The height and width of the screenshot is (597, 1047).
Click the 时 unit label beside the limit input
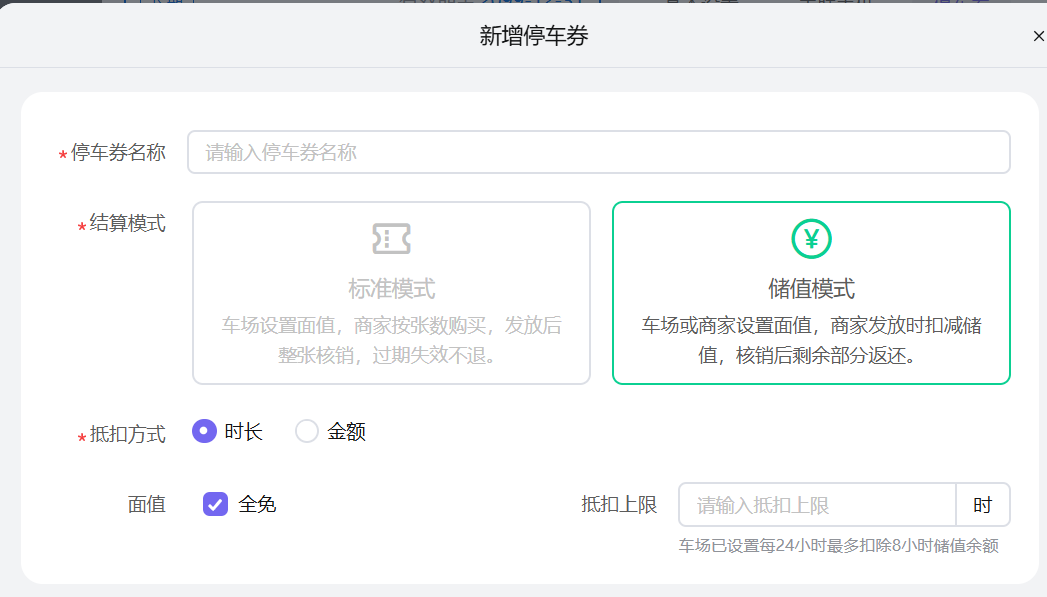click(983, 504)
